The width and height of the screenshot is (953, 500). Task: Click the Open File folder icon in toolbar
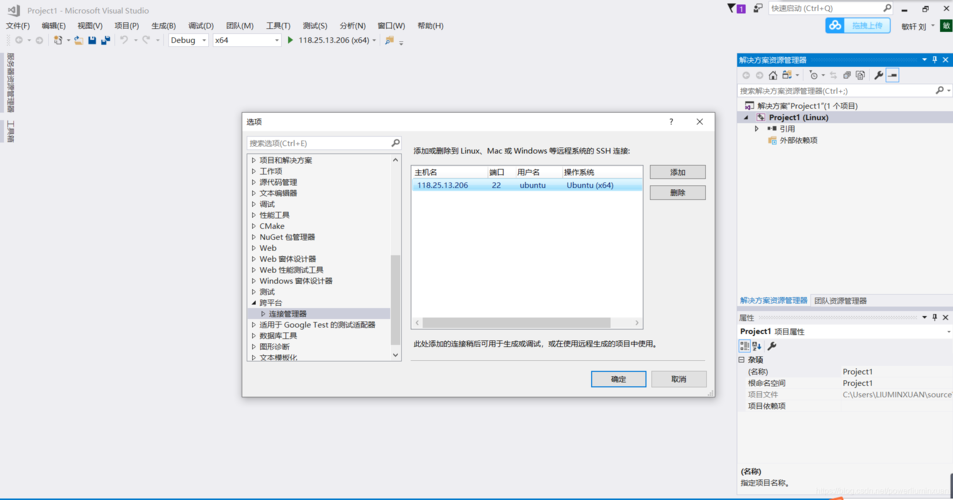click(78, 40)
